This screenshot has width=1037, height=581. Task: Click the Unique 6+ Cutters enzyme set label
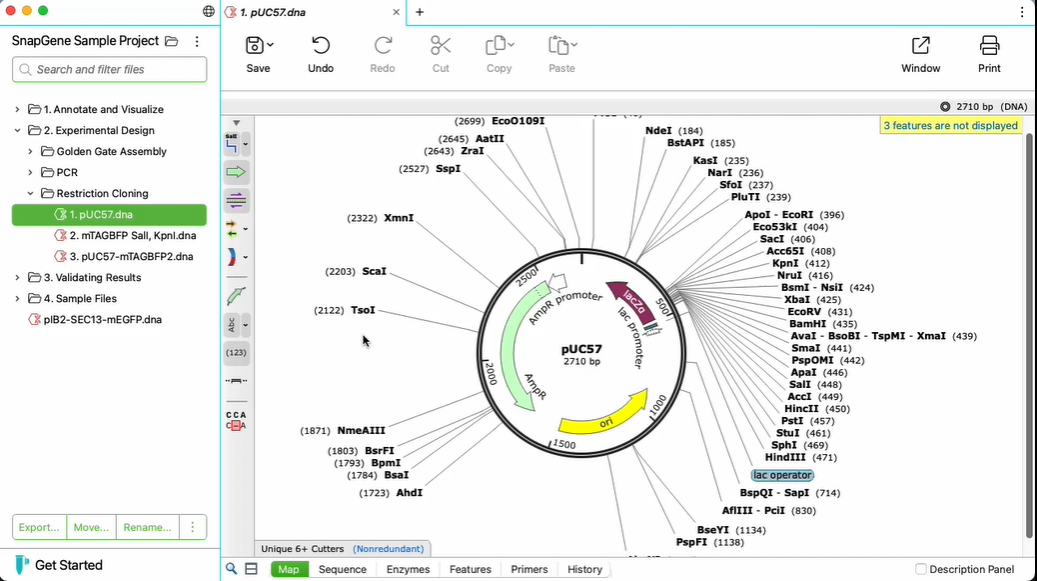[302, 549]
